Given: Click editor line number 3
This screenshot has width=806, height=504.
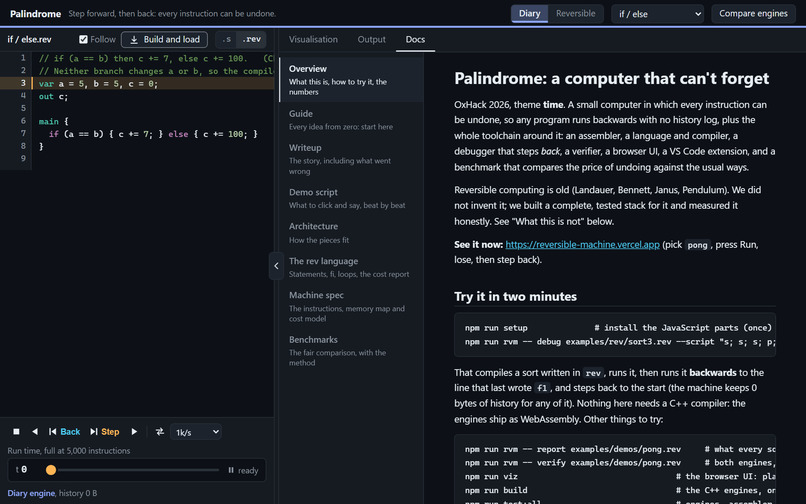Looking at the screenshot, I should point(23,83).
